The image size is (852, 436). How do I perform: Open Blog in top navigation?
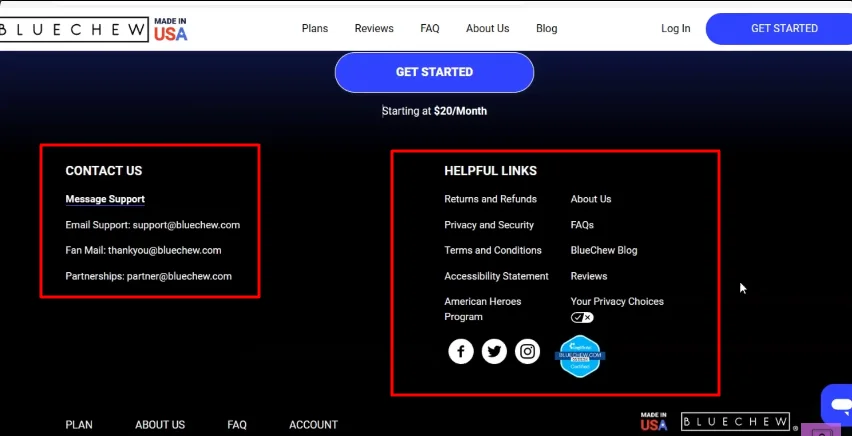[546, 28]
